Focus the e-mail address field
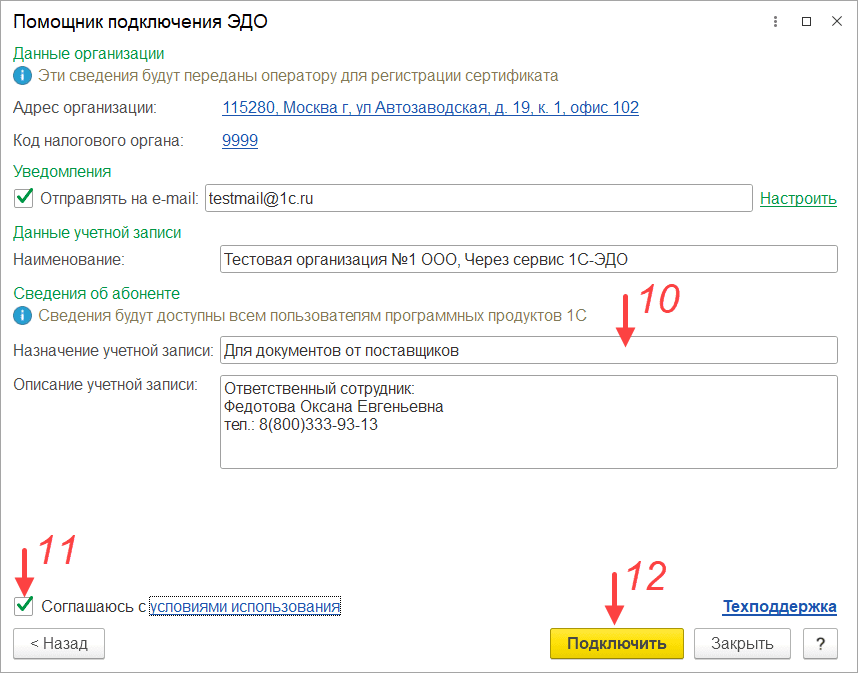This screenshot has height=673, width=858. point(478,198)
